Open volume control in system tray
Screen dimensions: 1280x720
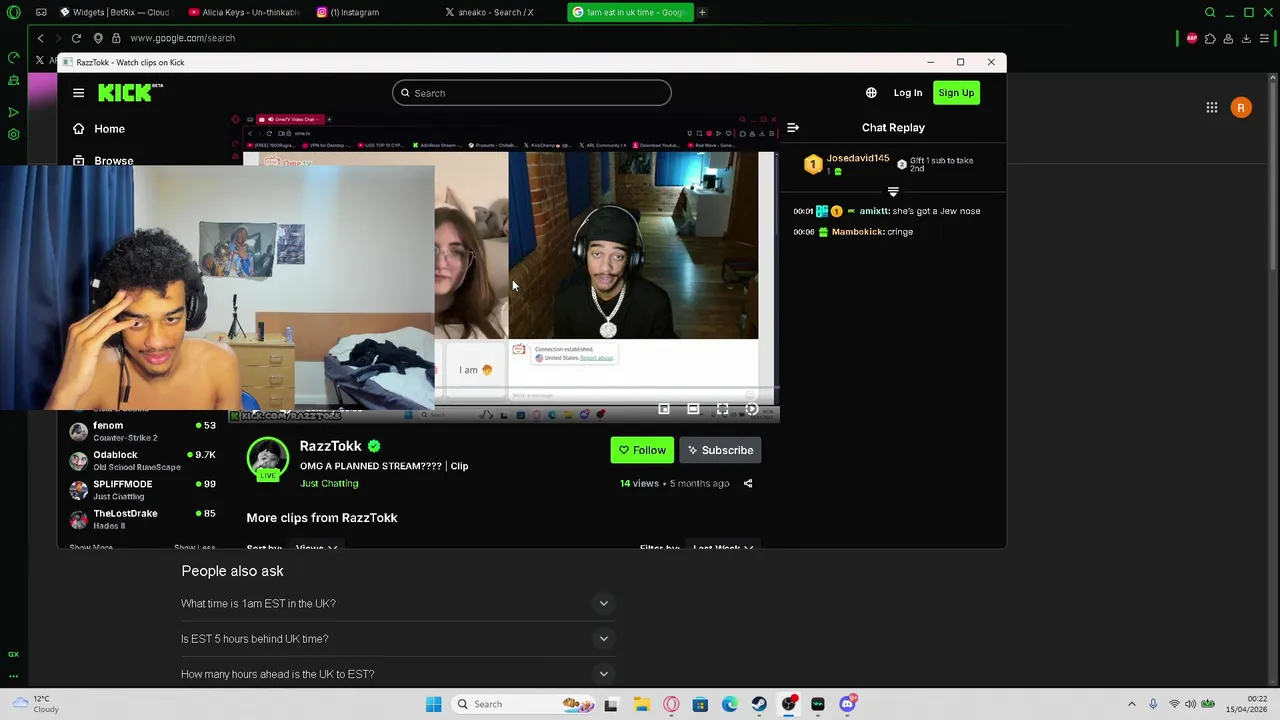point(1191,704)
